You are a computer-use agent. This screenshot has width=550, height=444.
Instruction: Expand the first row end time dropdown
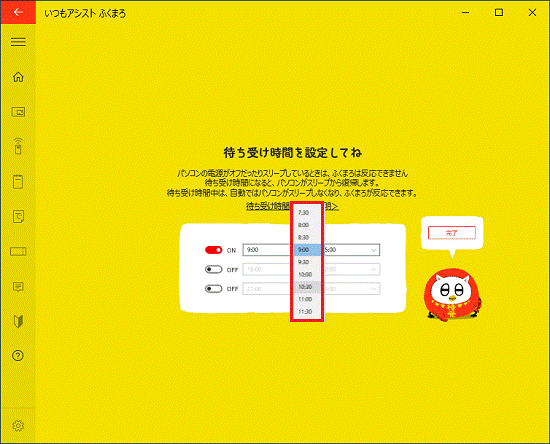[351, 250]
